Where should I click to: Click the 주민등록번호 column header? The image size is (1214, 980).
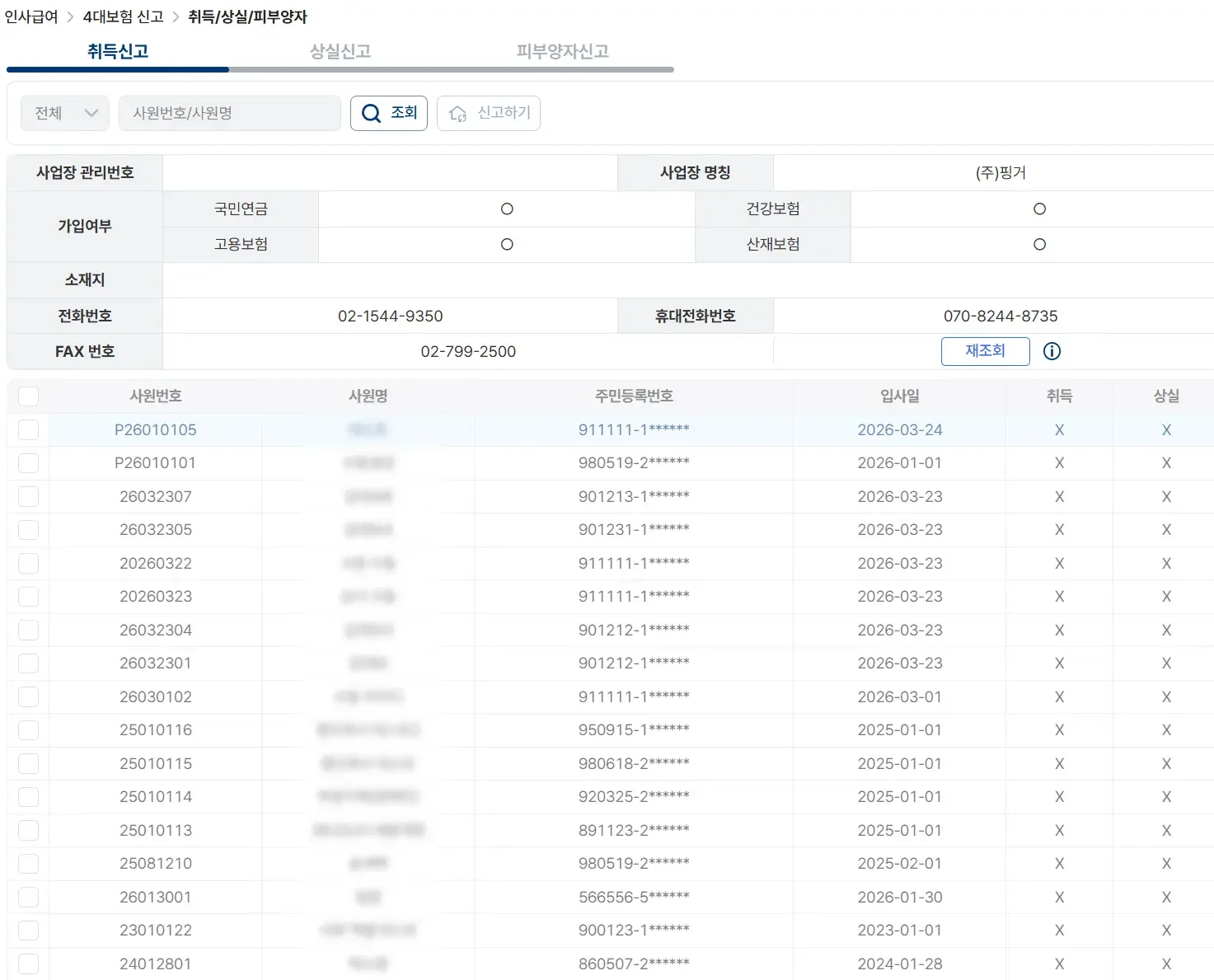tap(633, 396)
